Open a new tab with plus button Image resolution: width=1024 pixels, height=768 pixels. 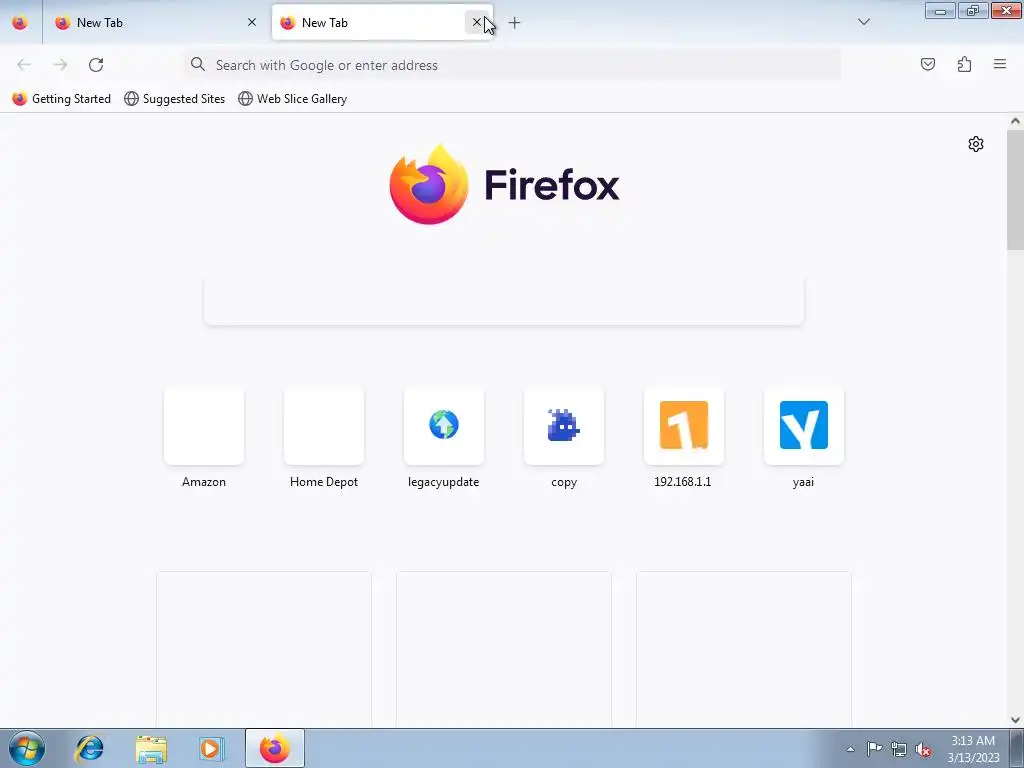tap(515, 23)
